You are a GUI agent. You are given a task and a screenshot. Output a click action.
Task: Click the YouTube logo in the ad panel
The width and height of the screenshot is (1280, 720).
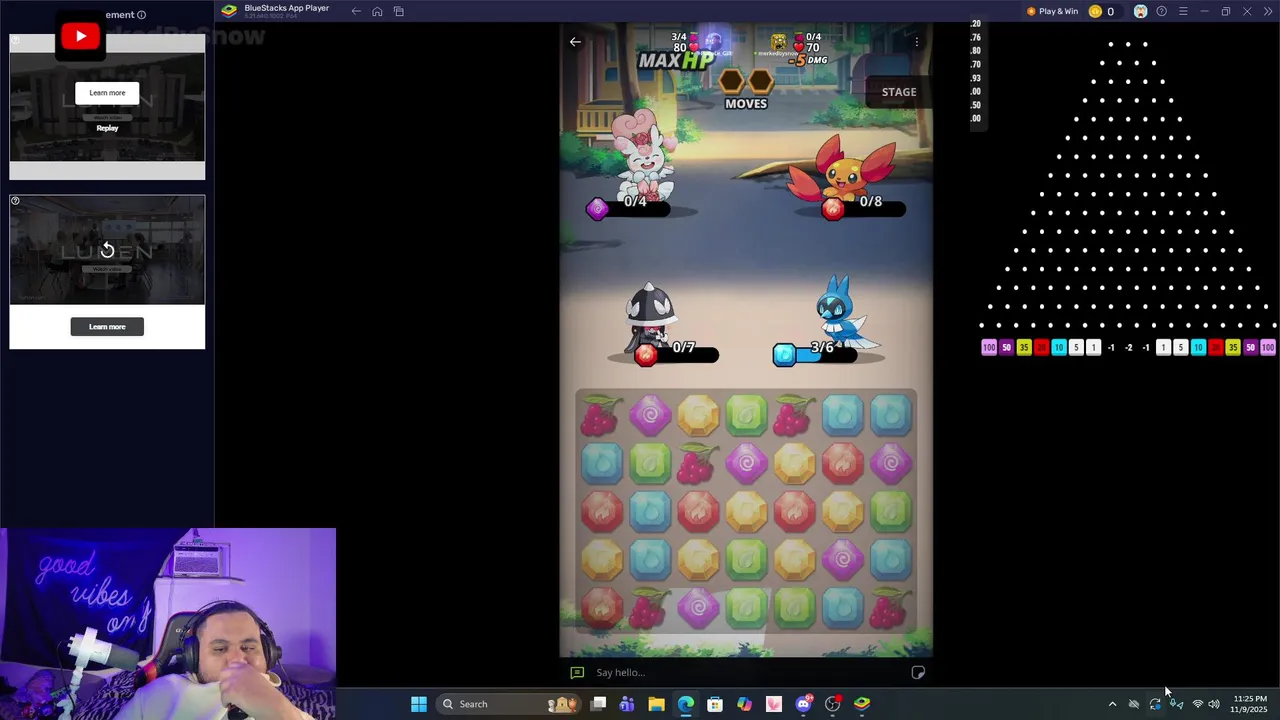pyautogui.click(x=80, y=37)
